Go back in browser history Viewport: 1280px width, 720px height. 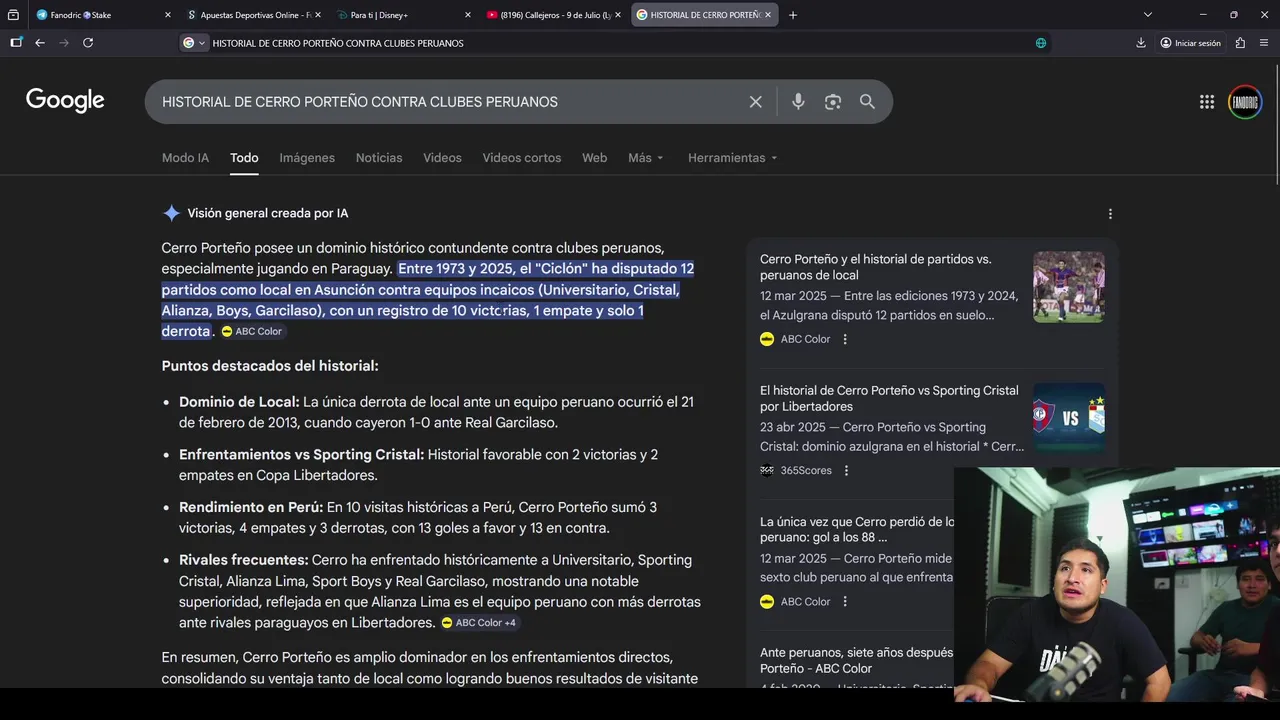click(x=40, y=43)
